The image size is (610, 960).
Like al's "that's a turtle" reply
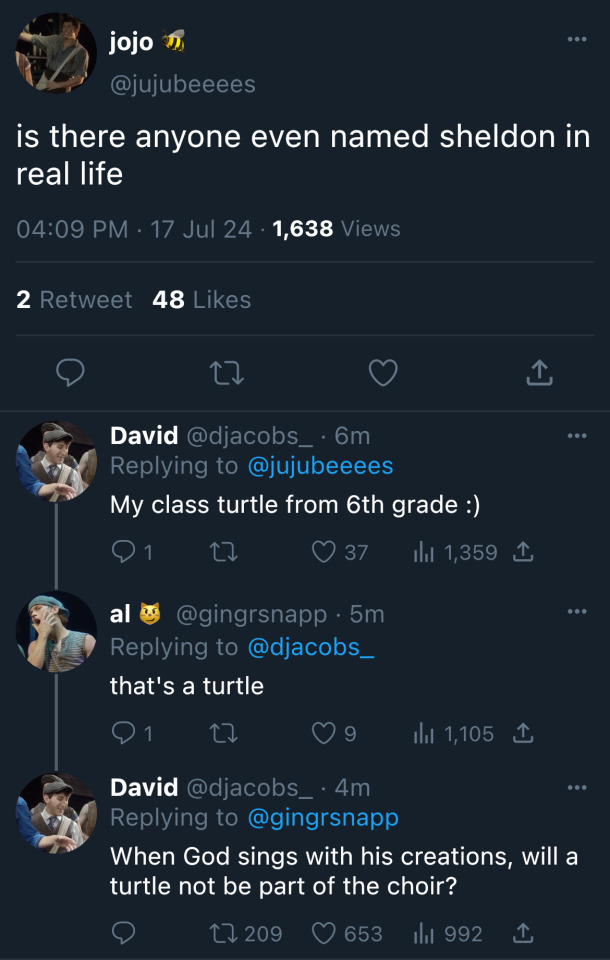324,734
